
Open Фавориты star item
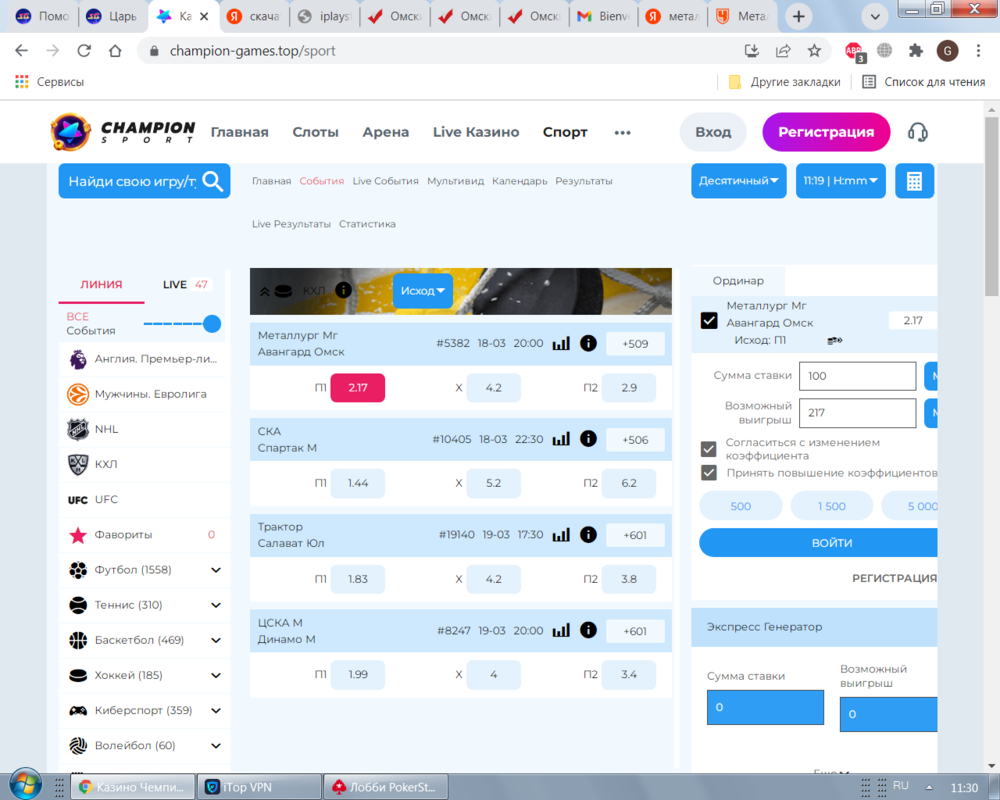point(143,535)
